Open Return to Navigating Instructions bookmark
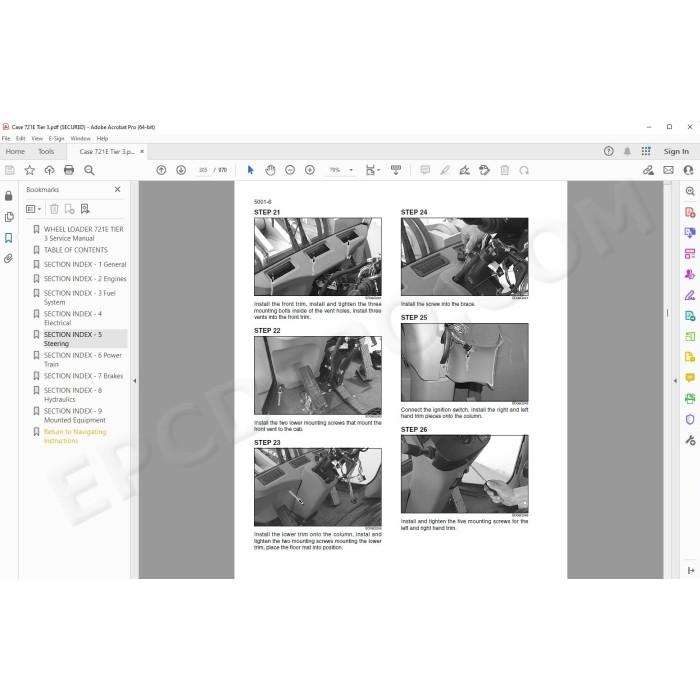This screenshot has width=700, height=700. point(75,436)
